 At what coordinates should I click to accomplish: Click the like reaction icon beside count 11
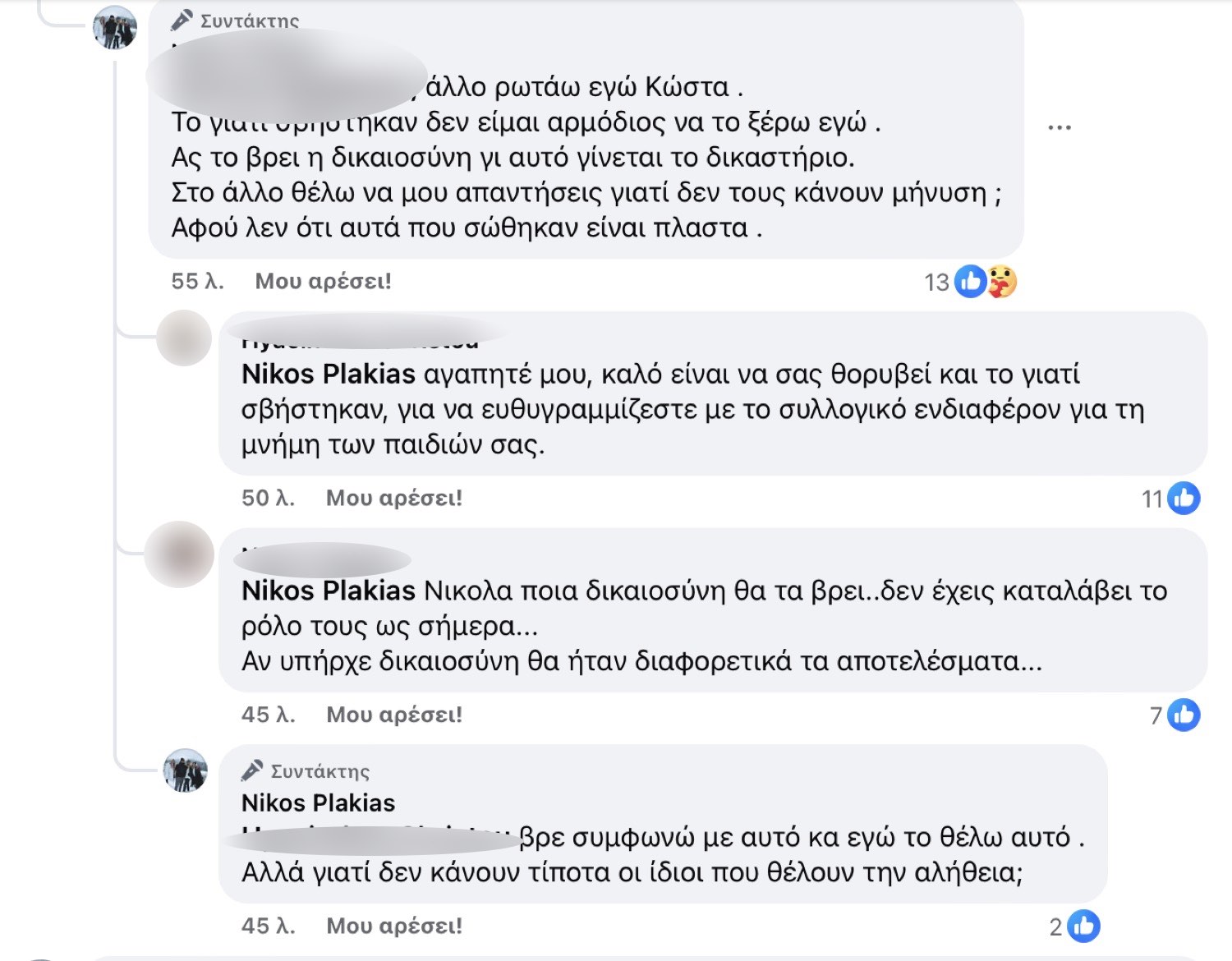click(1184, 499)
